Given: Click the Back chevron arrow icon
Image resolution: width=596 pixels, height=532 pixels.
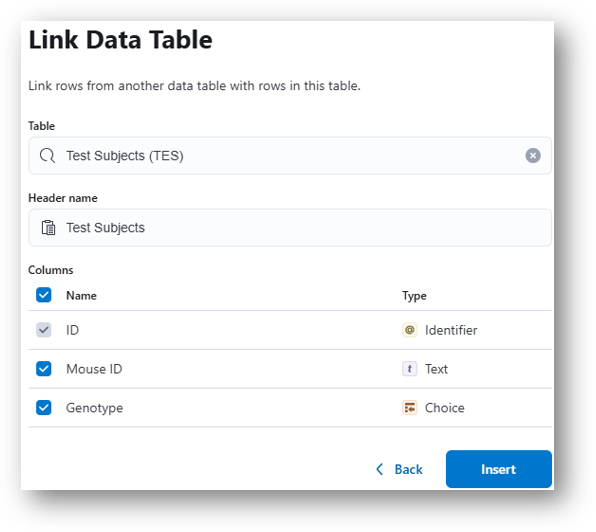Looking at the screenshot, I should tap(379, 469).
